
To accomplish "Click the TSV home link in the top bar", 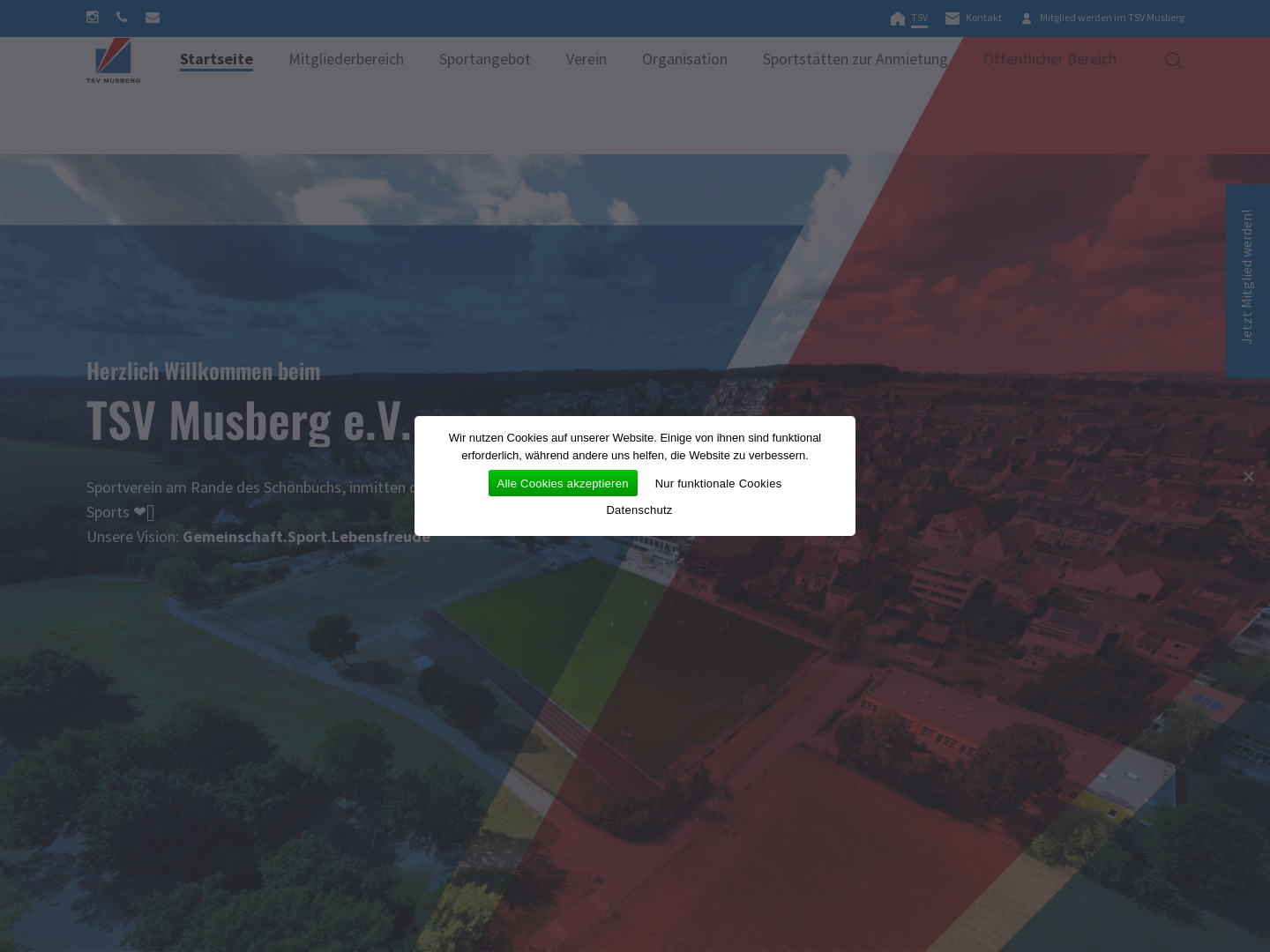I will (909, 18).
